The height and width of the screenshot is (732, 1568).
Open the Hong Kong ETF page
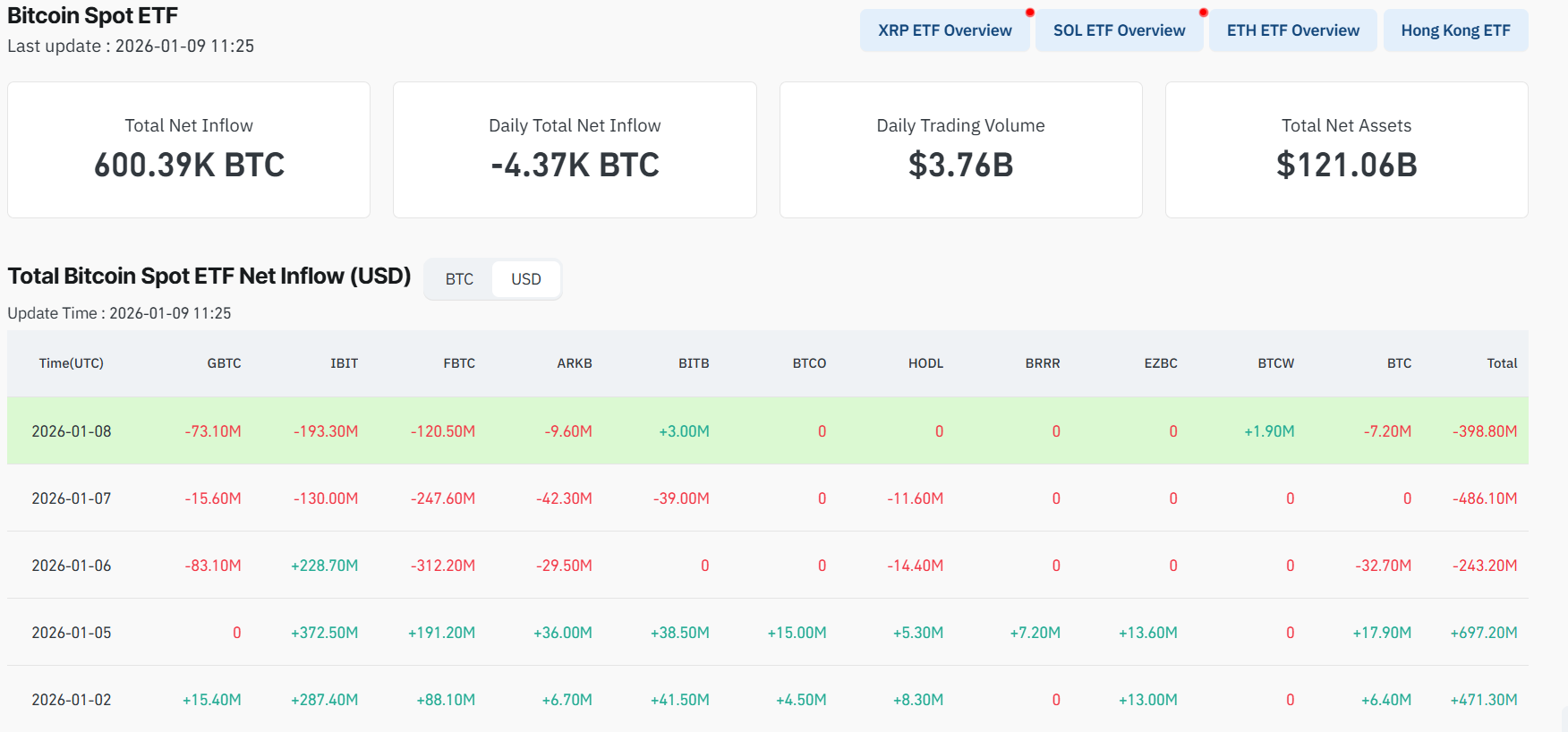[x=1455, y=30]
